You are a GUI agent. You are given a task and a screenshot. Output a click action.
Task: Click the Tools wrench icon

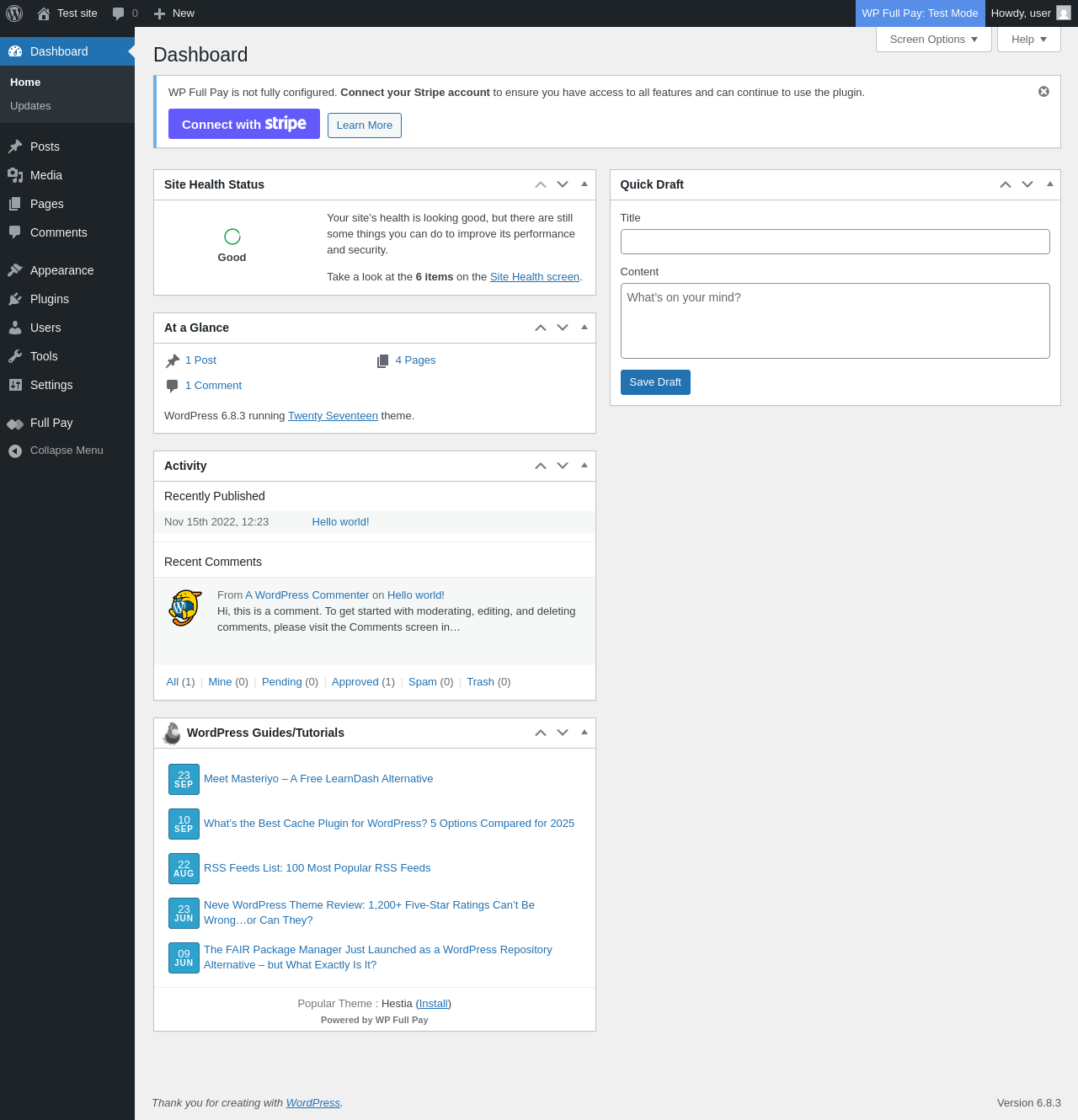click(15, 356)
